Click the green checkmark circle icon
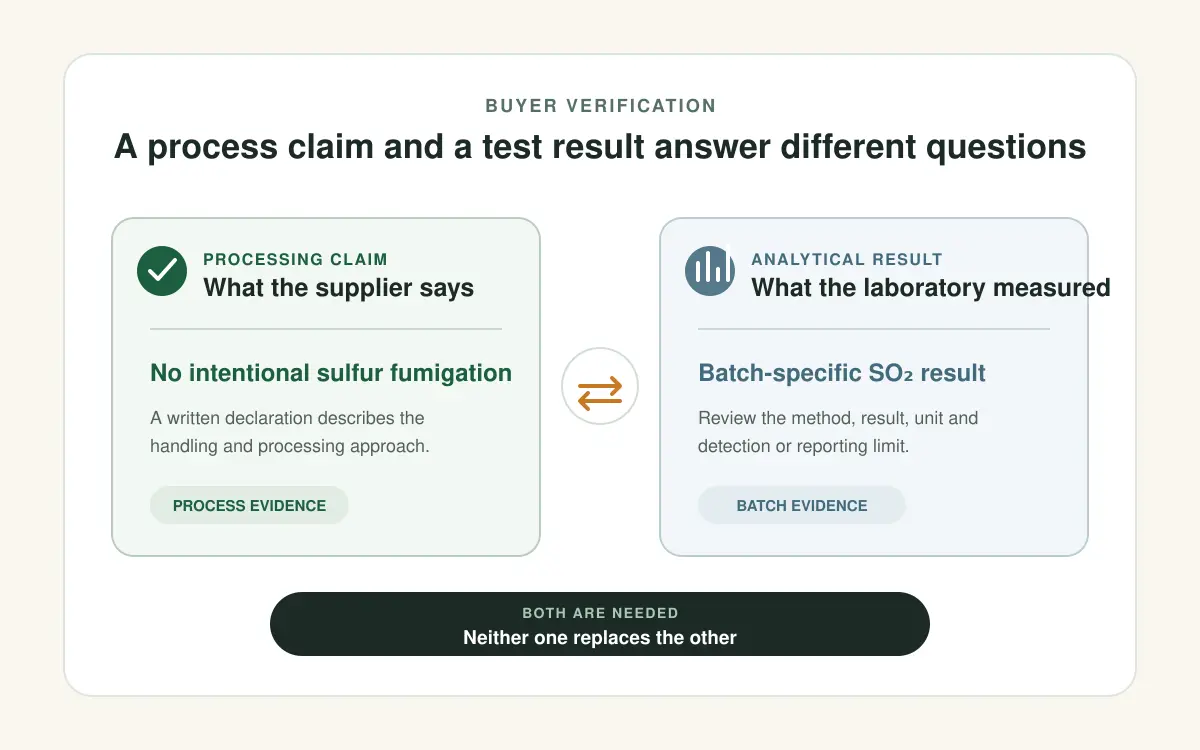The image size is (1200, 750). (x=162, y=271)
